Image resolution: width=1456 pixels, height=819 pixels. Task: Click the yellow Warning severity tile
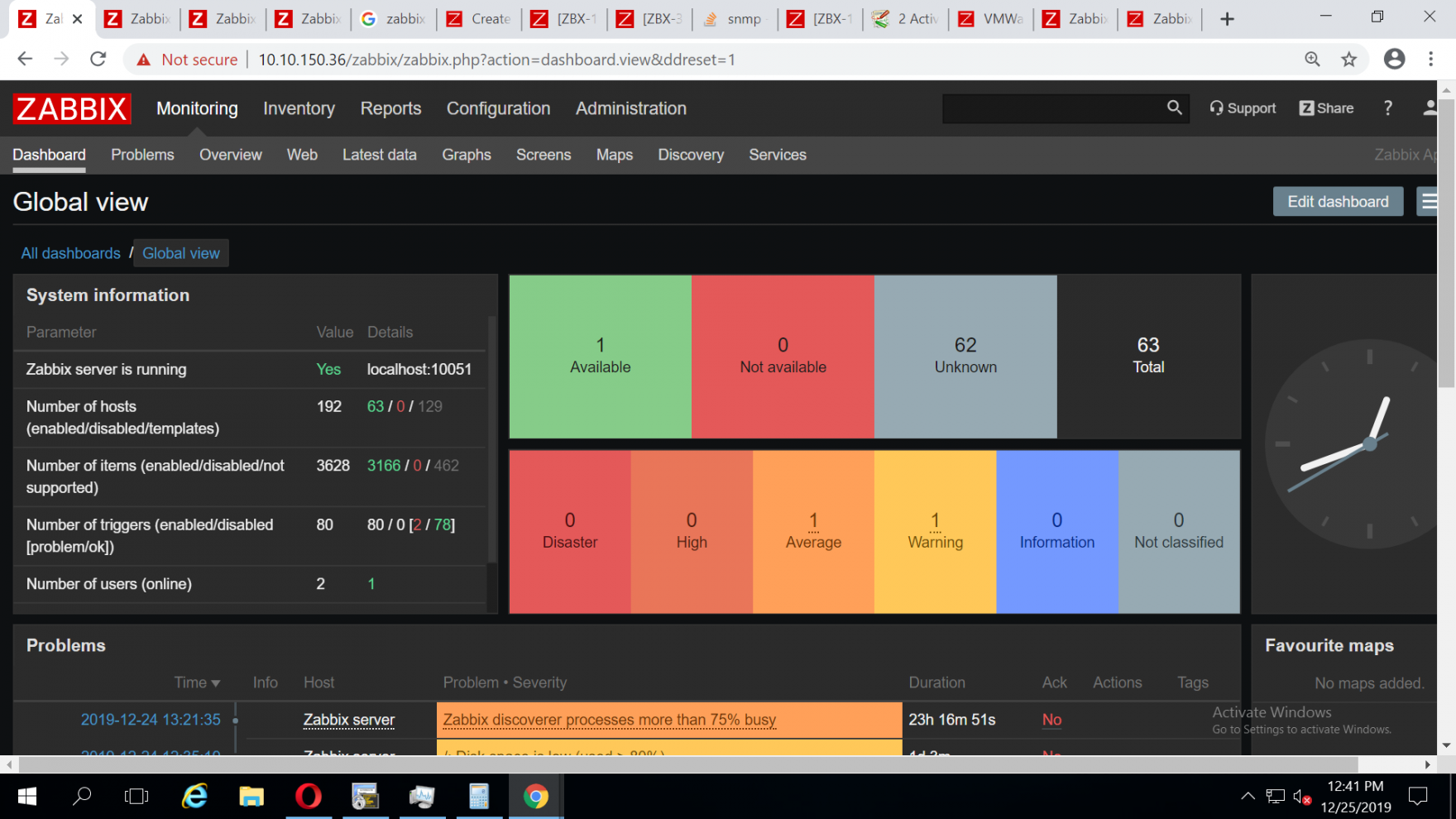[936, 532]
